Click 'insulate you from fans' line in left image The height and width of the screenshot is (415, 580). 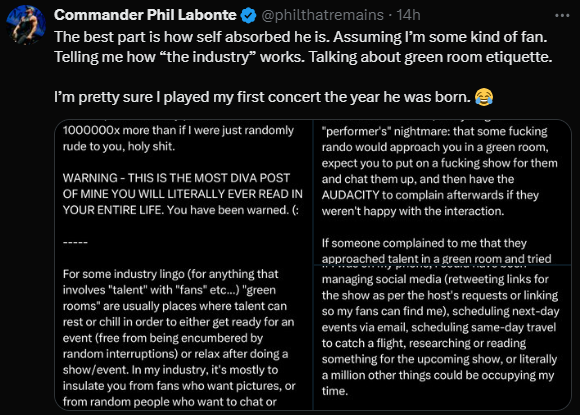click(x=179, y=386)
